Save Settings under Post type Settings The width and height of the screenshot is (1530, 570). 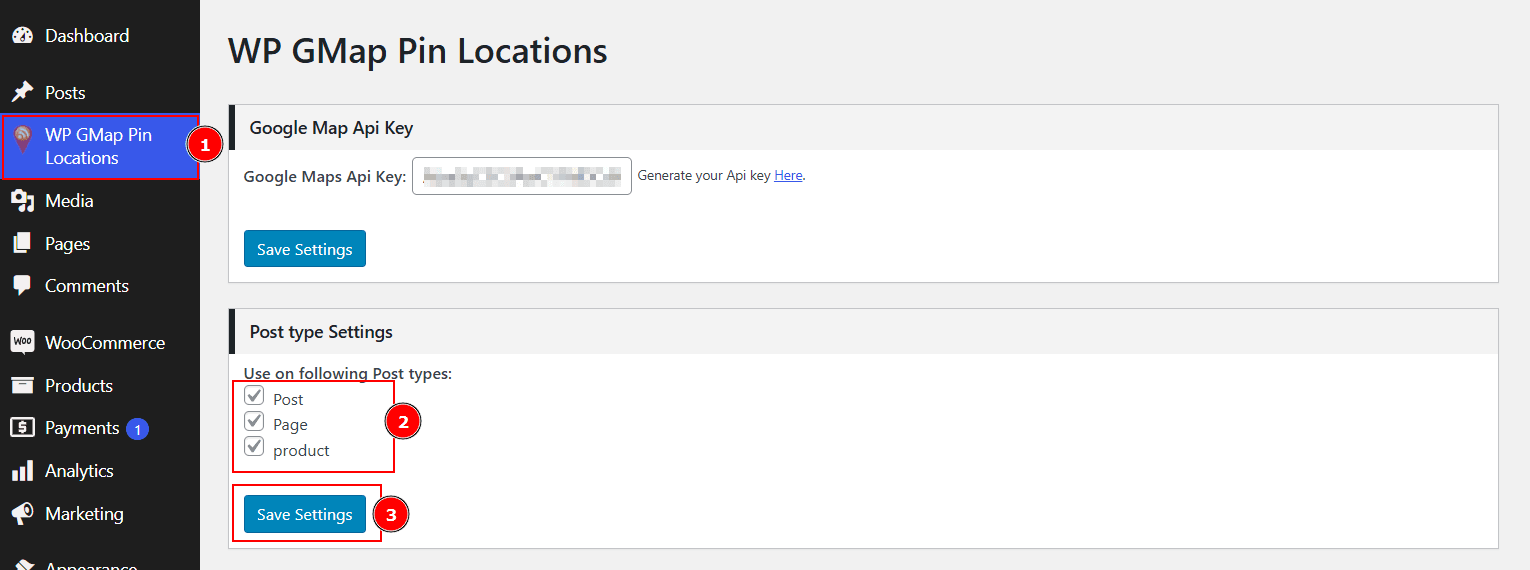point(305,514)
